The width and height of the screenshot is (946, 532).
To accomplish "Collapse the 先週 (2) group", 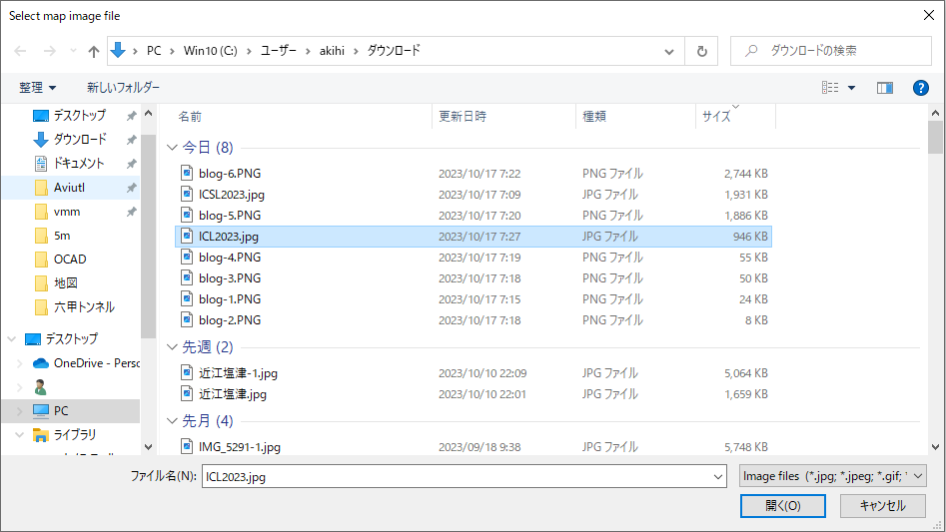I will coord(172,347).
